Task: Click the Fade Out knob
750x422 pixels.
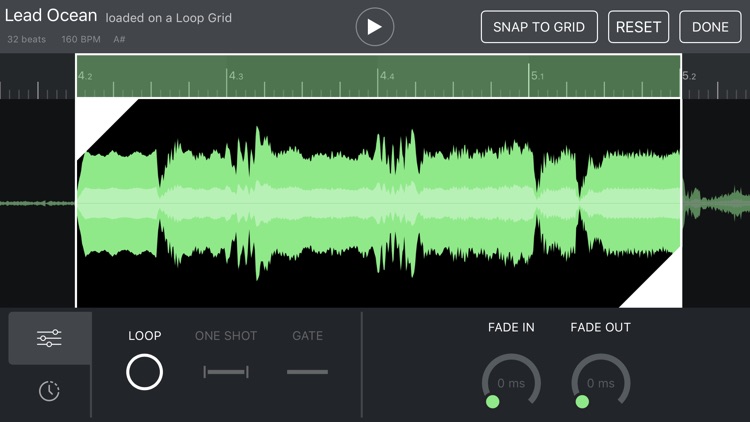Action: click(x=600, y=381)
